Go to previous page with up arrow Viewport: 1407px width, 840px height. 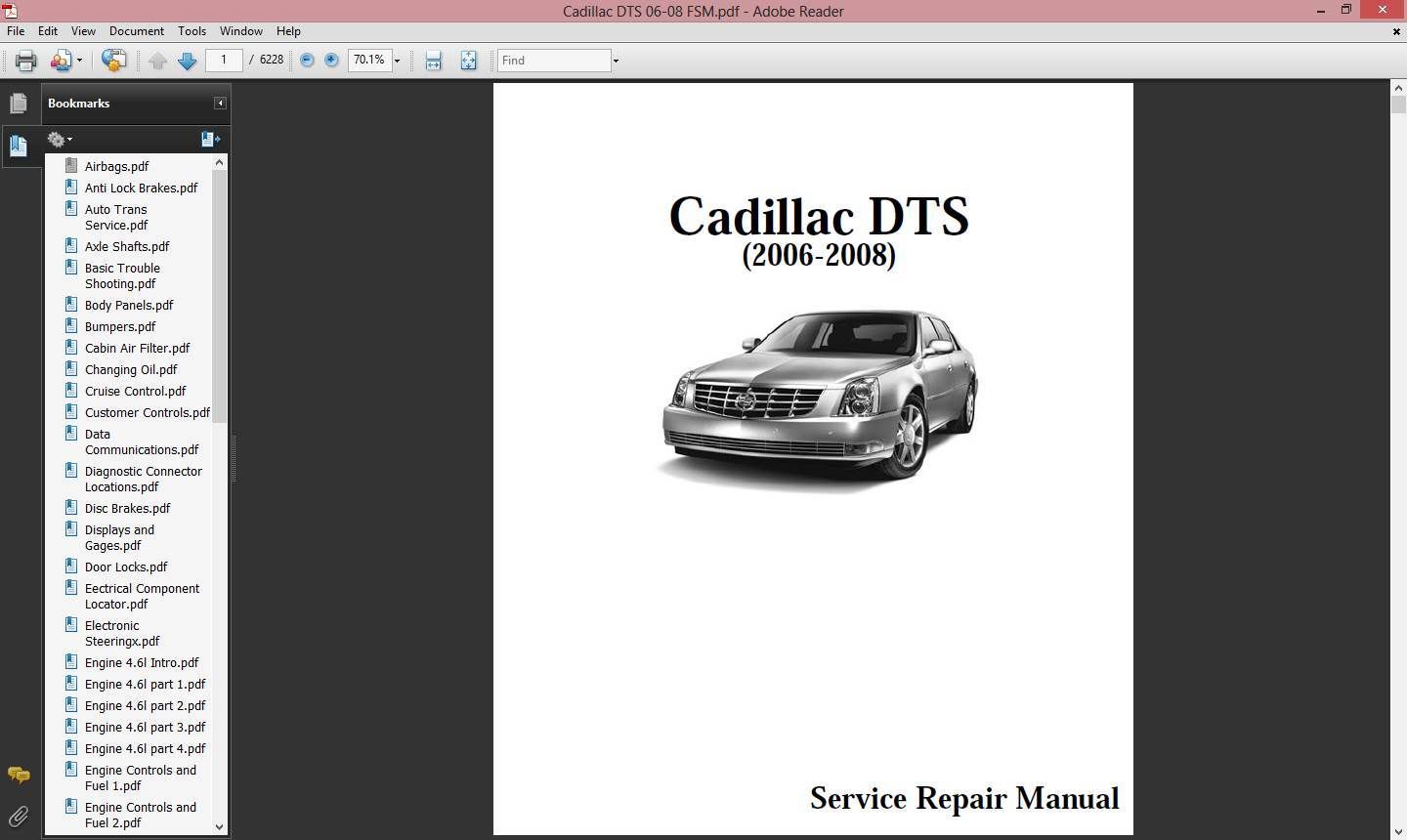[x=158, y=61]
